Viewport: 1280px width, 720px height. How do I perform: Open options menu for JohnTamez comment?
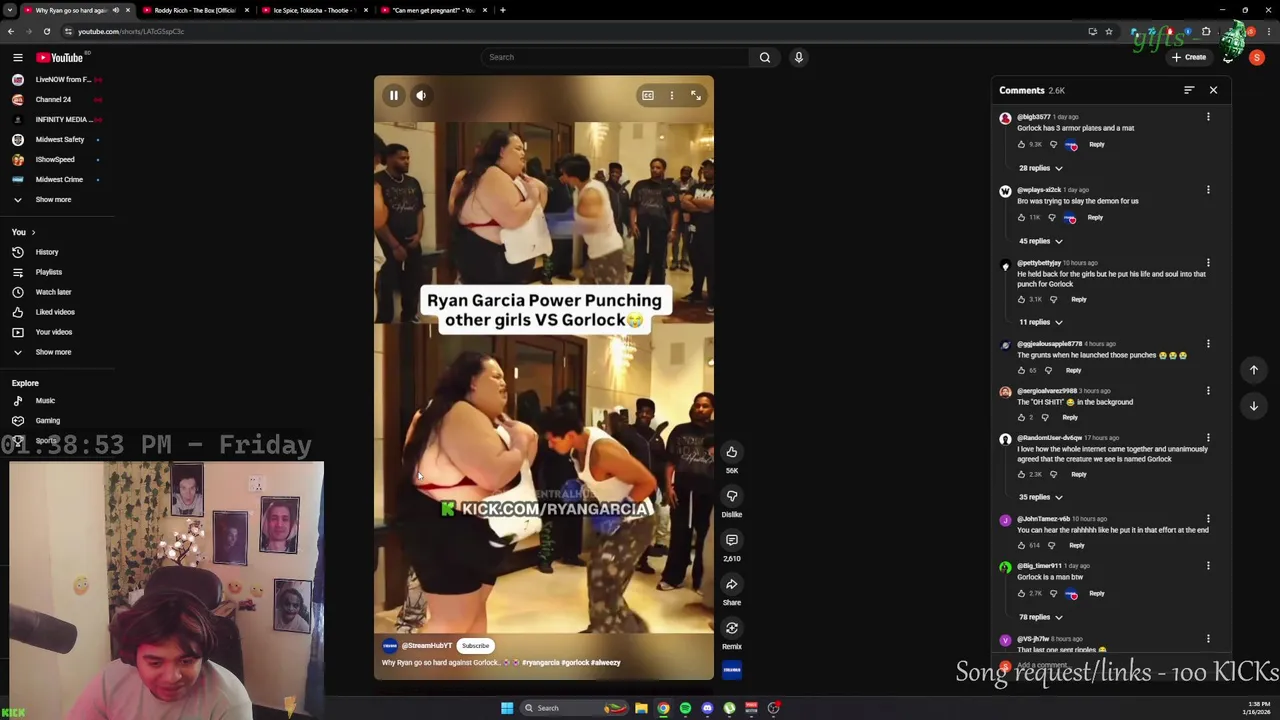pyautogui.click(x=1208, y=519)
